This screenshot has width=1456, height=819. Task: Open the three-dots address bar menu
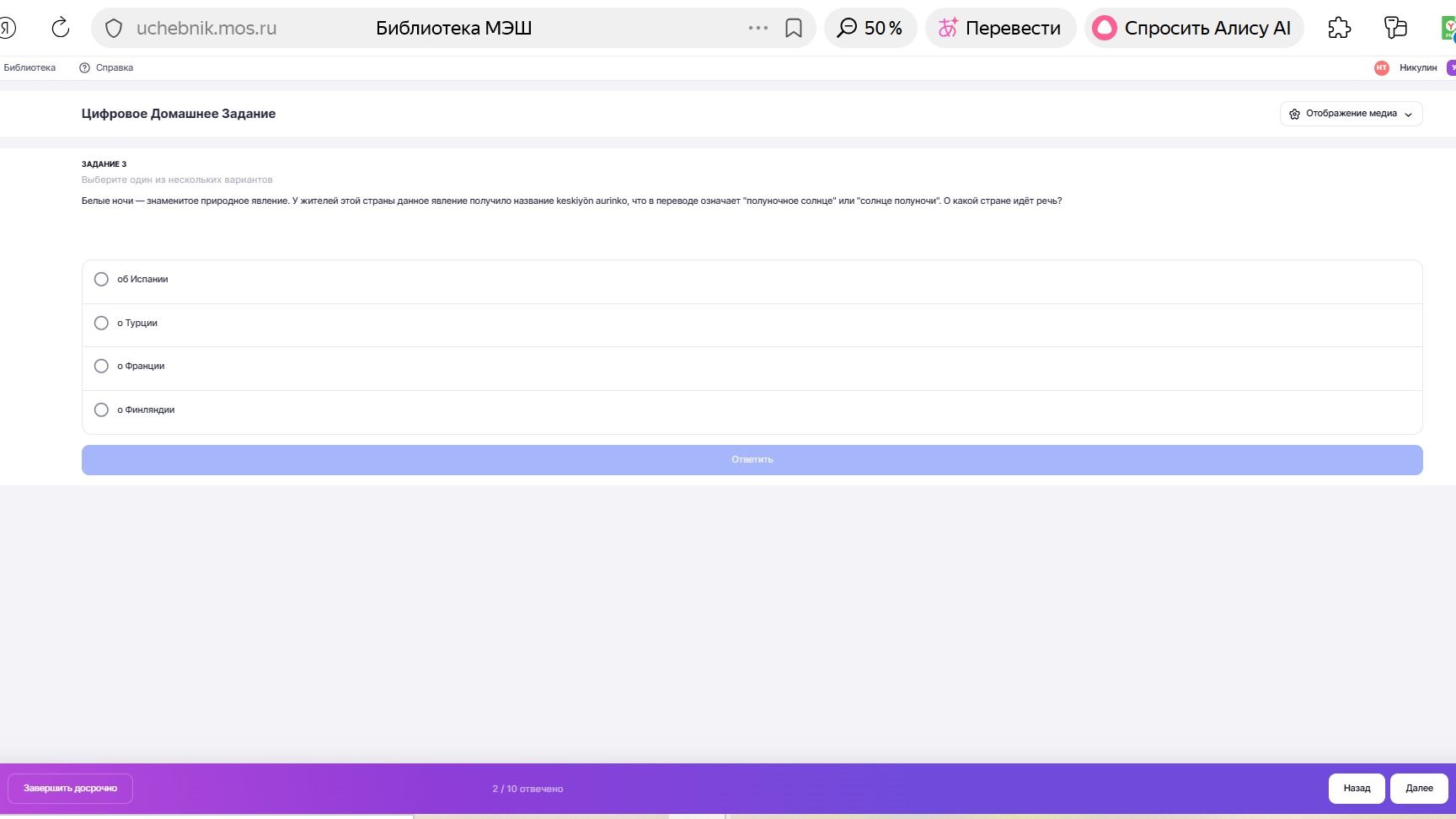point(758,28)
